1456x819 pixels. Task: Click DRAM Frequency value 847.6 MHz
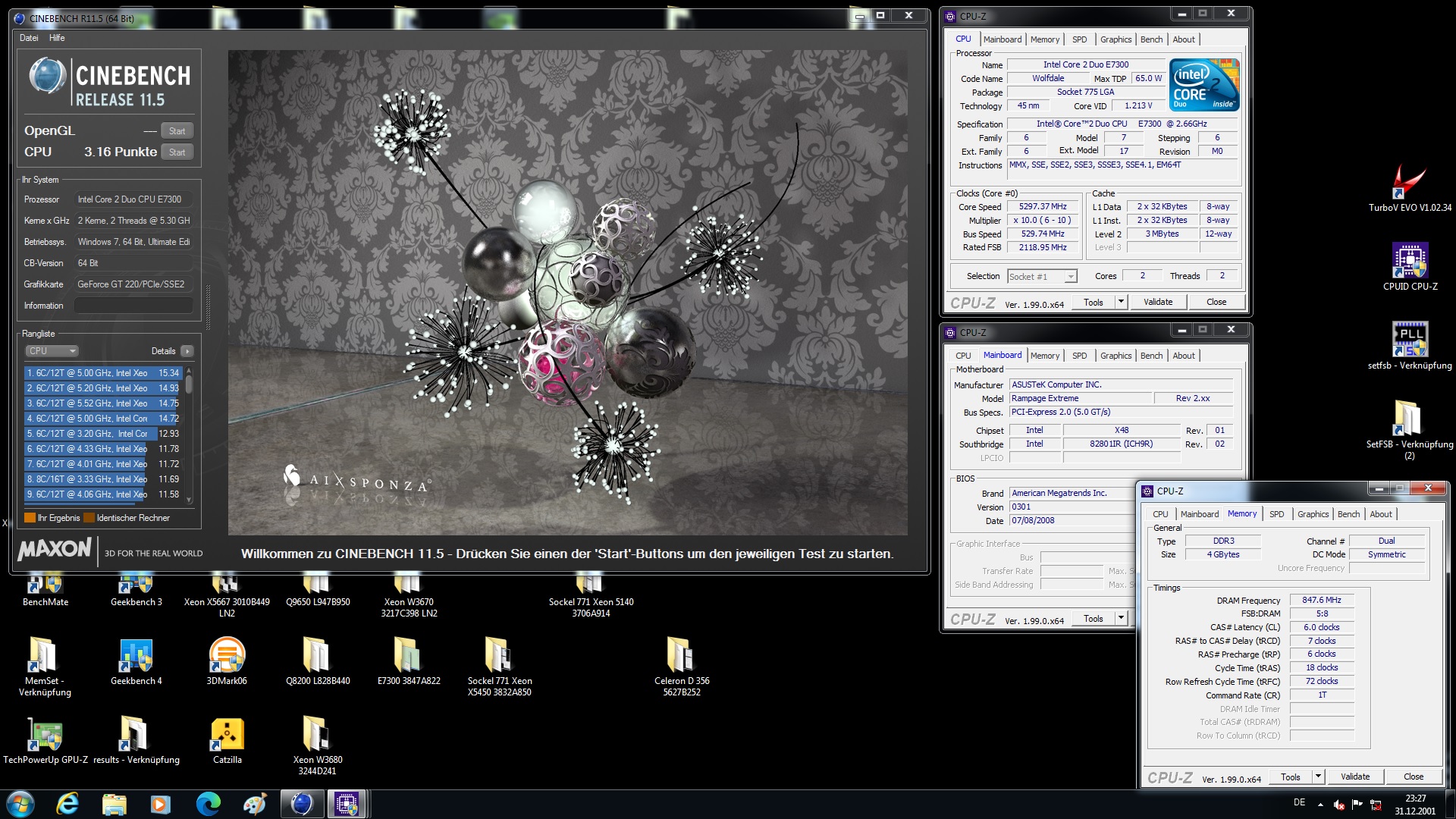click(x=1322, y=600)
